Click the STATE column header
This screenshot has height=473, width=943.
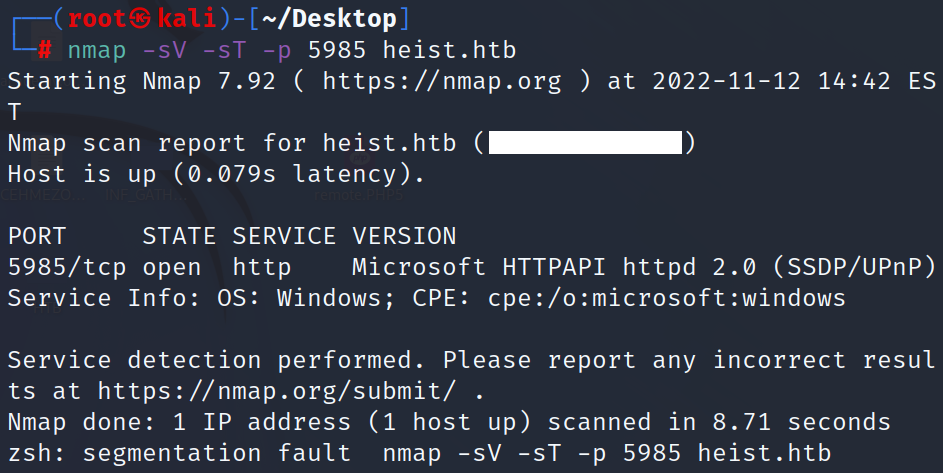pyautogui.click(x=180, y=236)
